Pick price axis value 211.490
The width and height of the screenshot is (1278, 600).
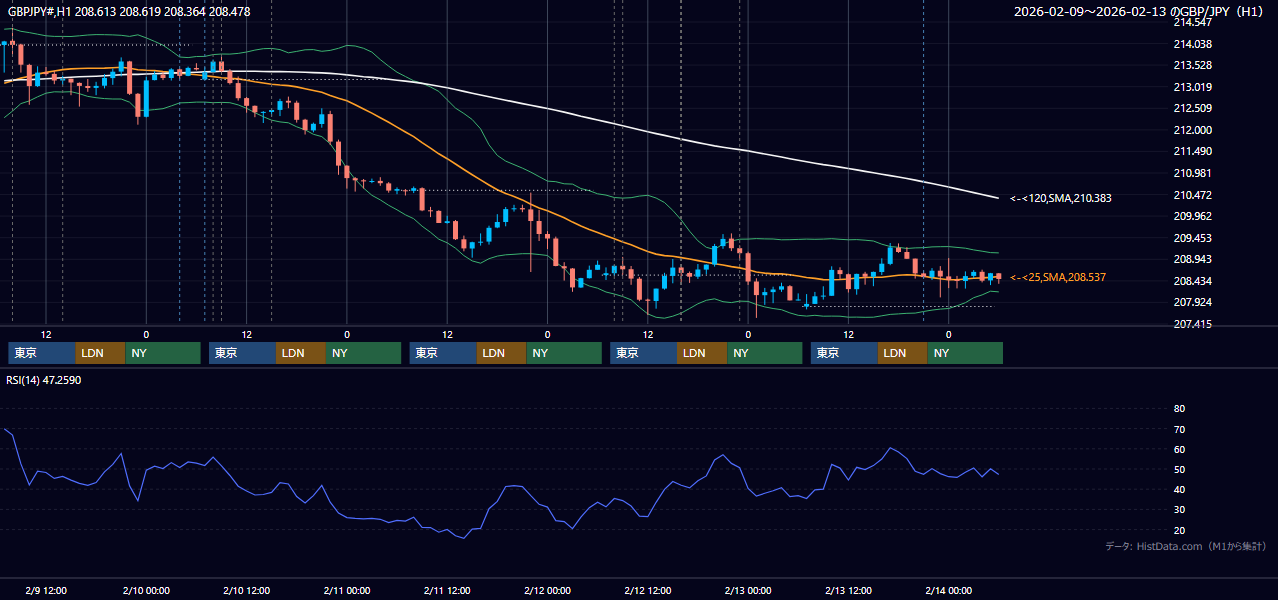(1192, 151)
